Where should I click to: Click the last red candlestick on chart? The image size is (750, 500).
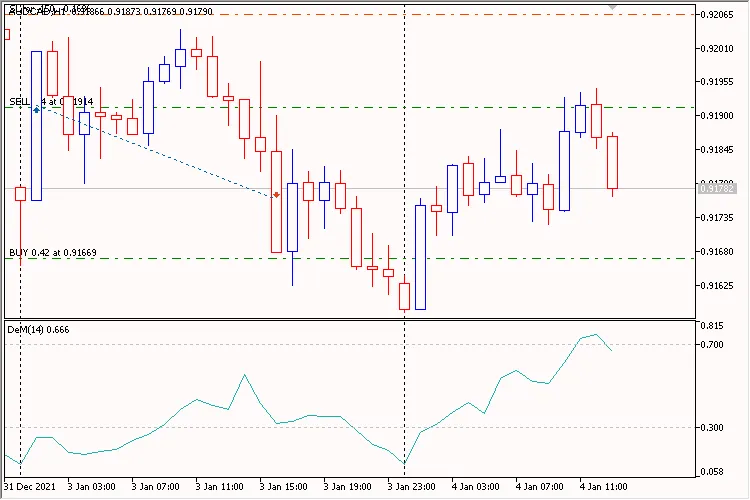(612, 161)
